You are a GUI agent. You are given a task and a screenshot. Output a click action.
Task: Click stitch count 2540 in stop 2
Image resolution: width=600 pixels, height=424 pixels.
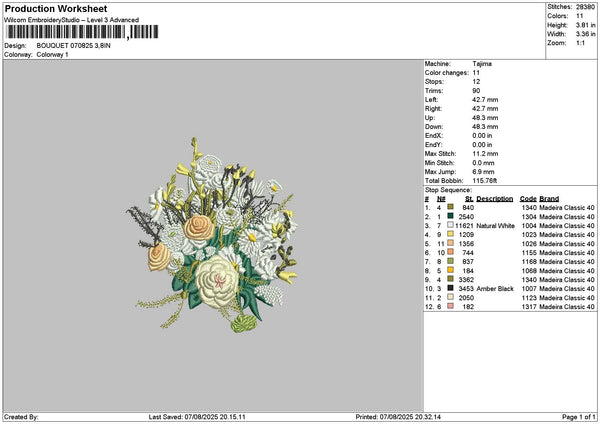point(466,217)
